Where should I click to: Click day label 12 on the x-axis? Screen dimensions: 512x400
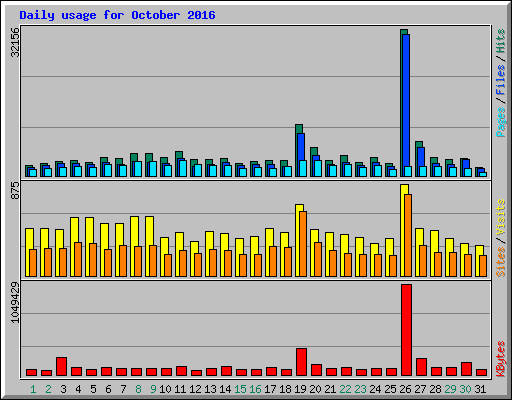tap(195, 389)
